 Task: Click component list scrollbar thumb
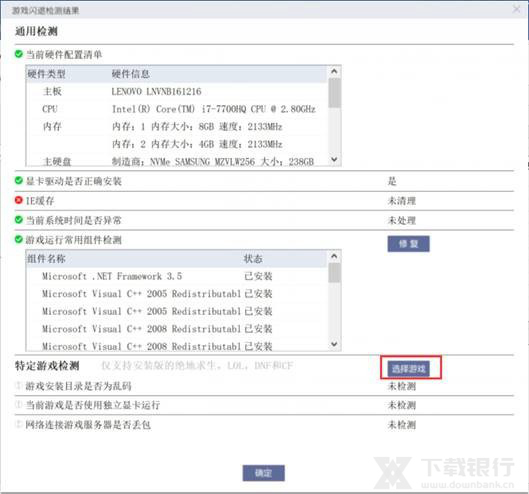(x=334, y=273)
